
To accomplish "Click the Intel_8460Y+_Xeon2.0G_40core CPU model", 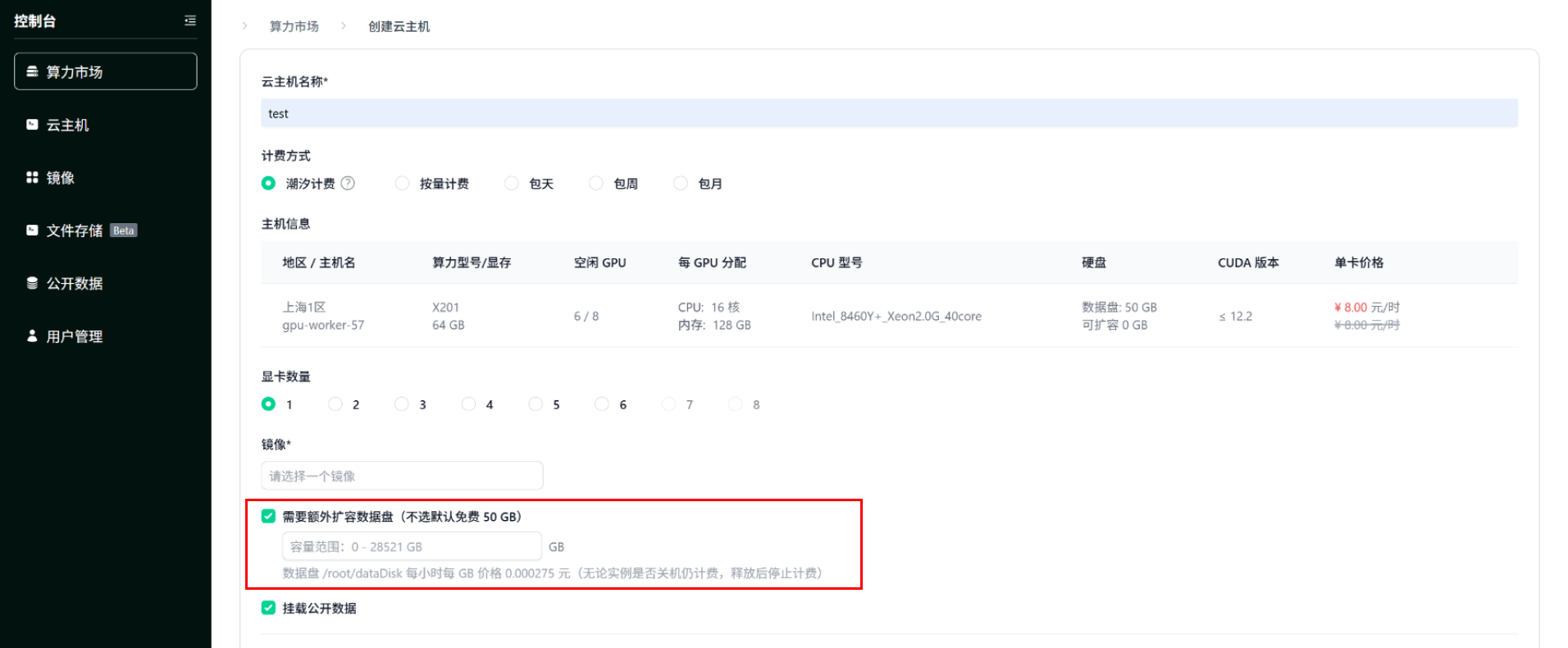I will pos(896,316).
